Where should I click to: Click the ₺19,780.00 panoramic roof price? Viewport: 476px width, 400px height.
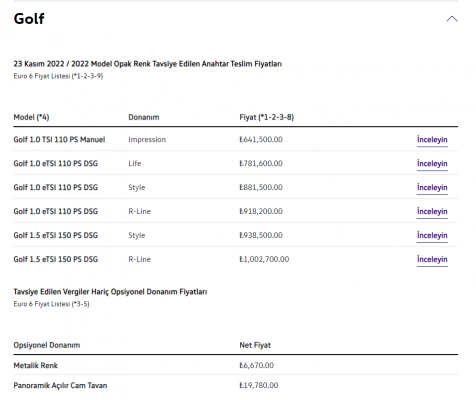point(259,385)
